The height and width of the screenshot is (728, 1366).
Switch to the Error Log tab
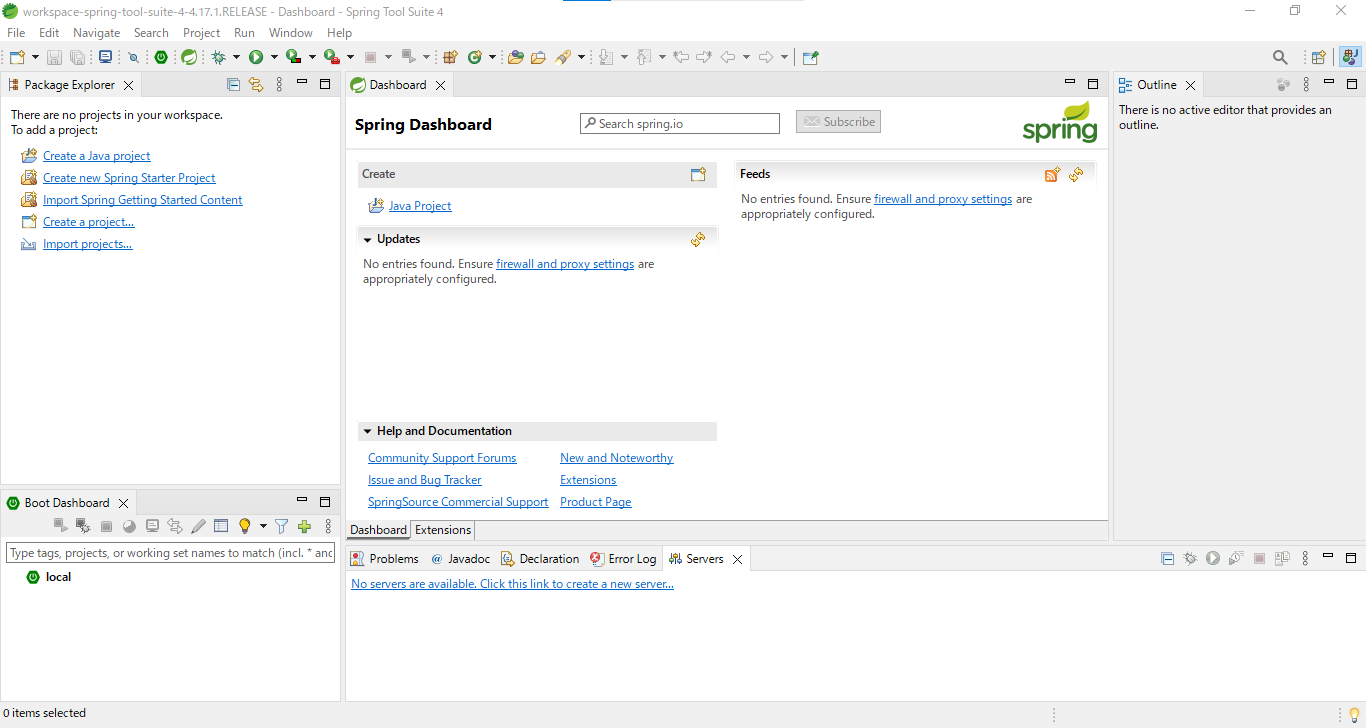pos(623,559)
